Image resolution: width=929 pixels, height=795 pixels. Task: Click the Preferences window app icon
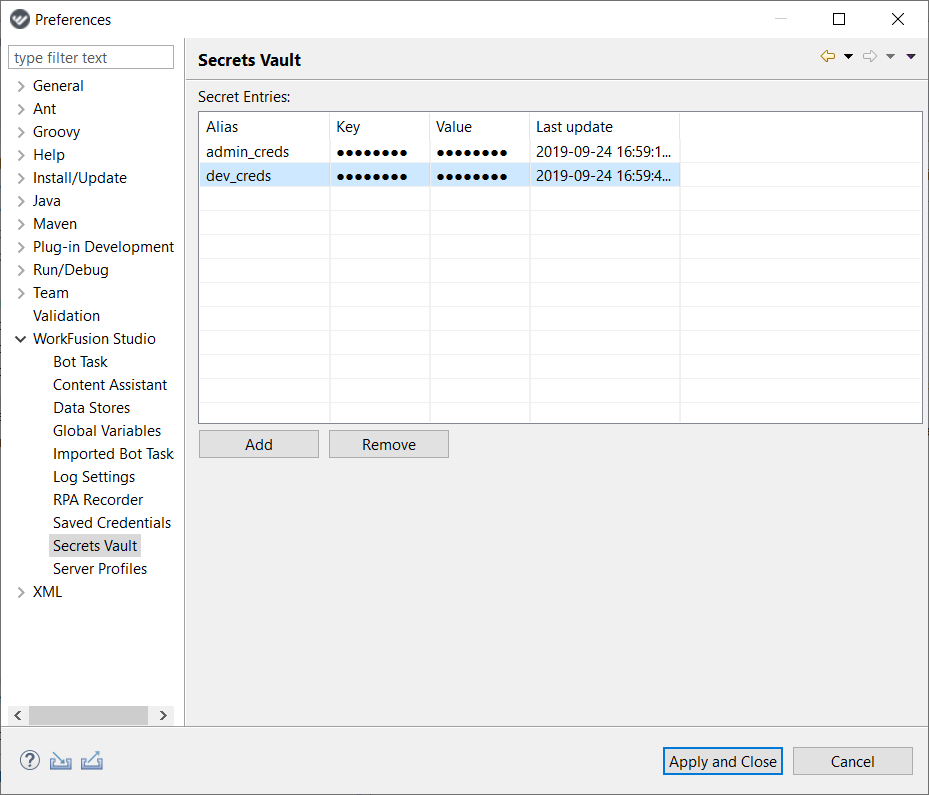click(20, 20)
